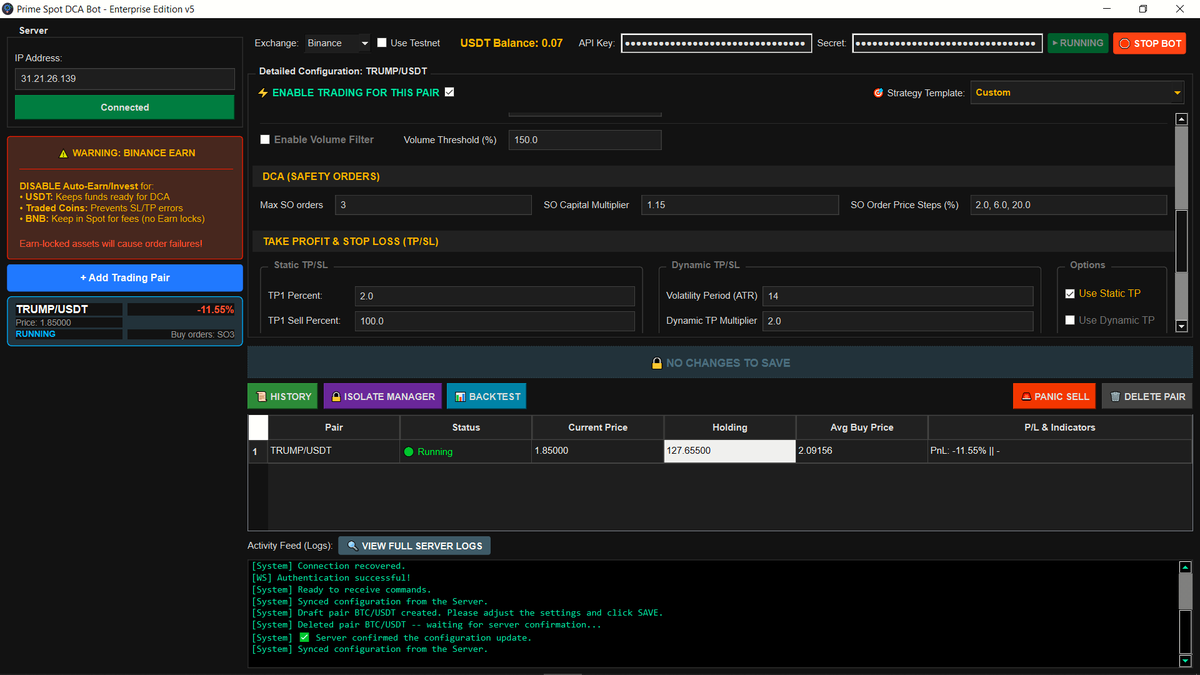
Task: Toggle Enable Trading For This Pair checkbox
Action: [x=449, y=92]
